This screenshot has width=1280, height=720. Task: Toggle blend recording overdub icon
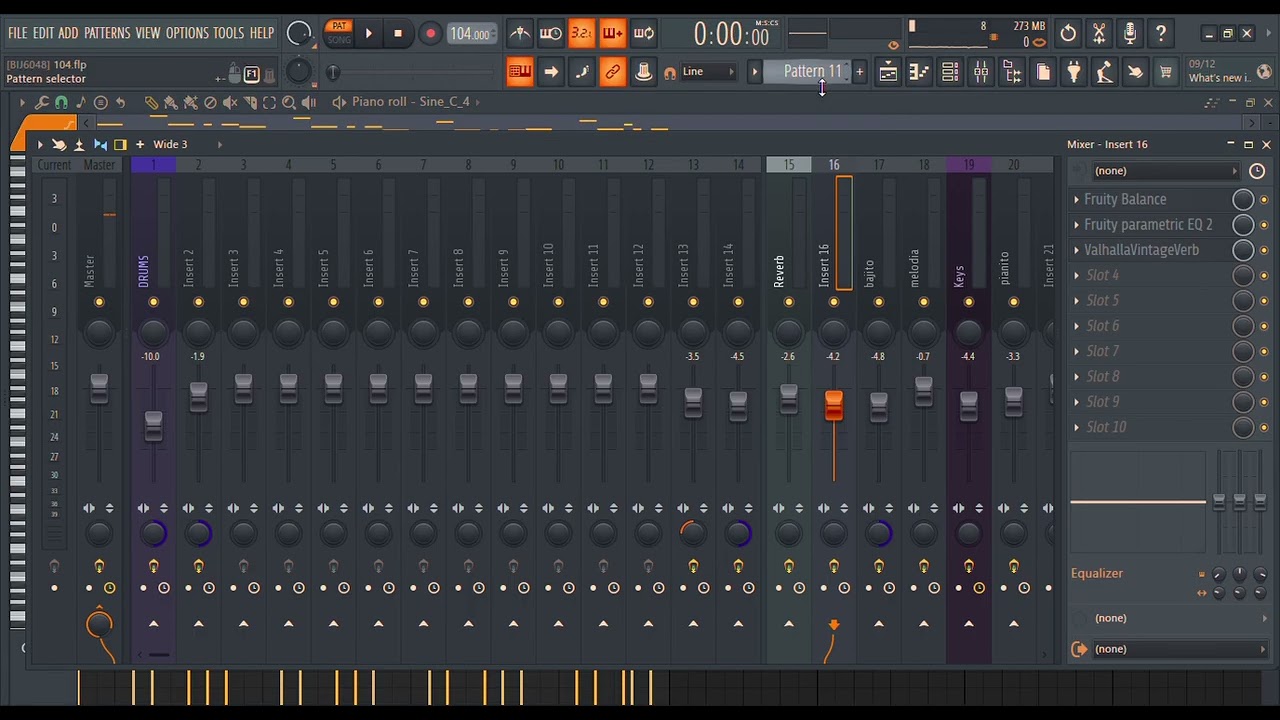612,34
